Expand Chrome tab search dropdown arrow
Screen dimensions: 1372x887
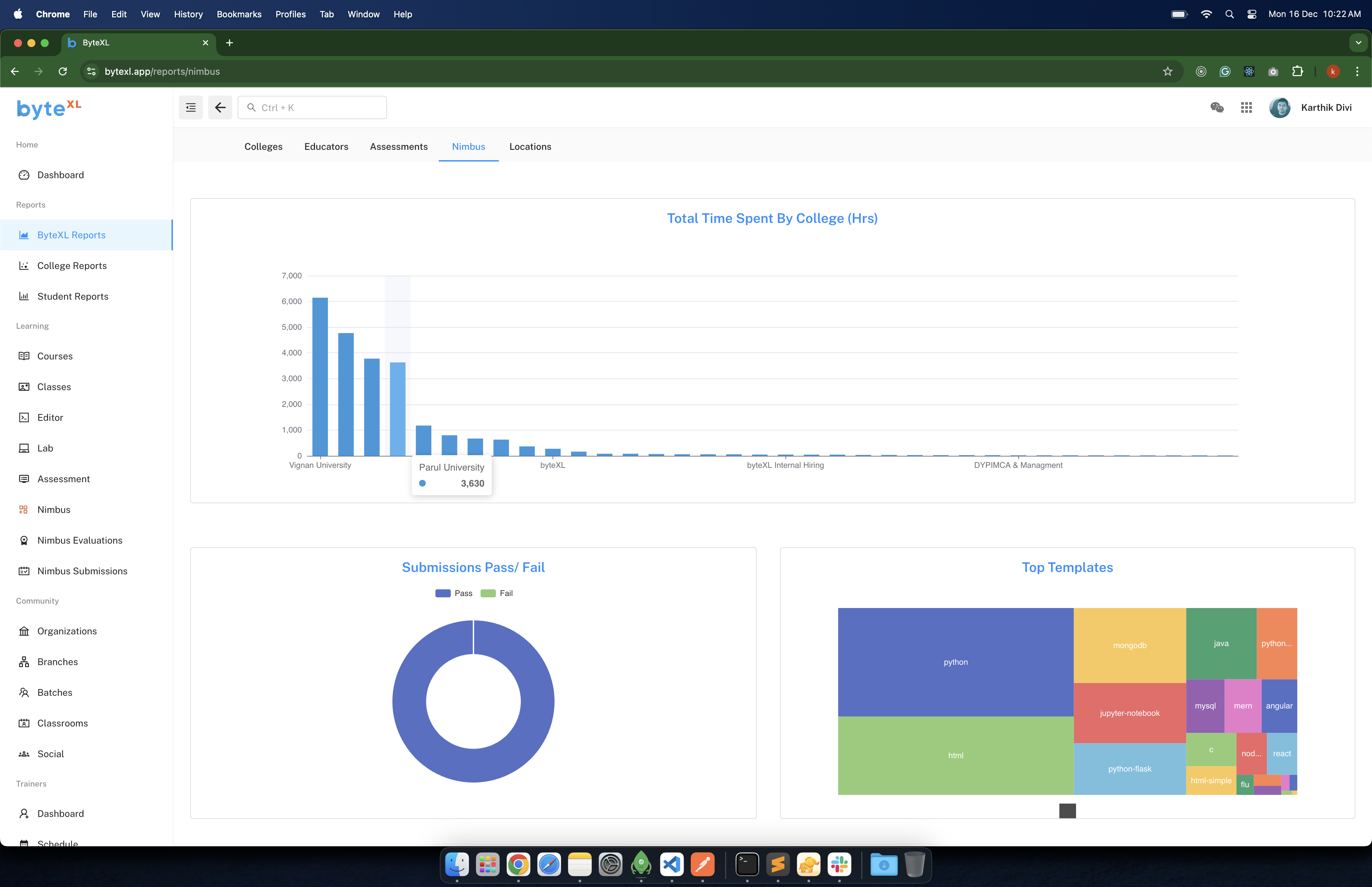[1358, 43]
